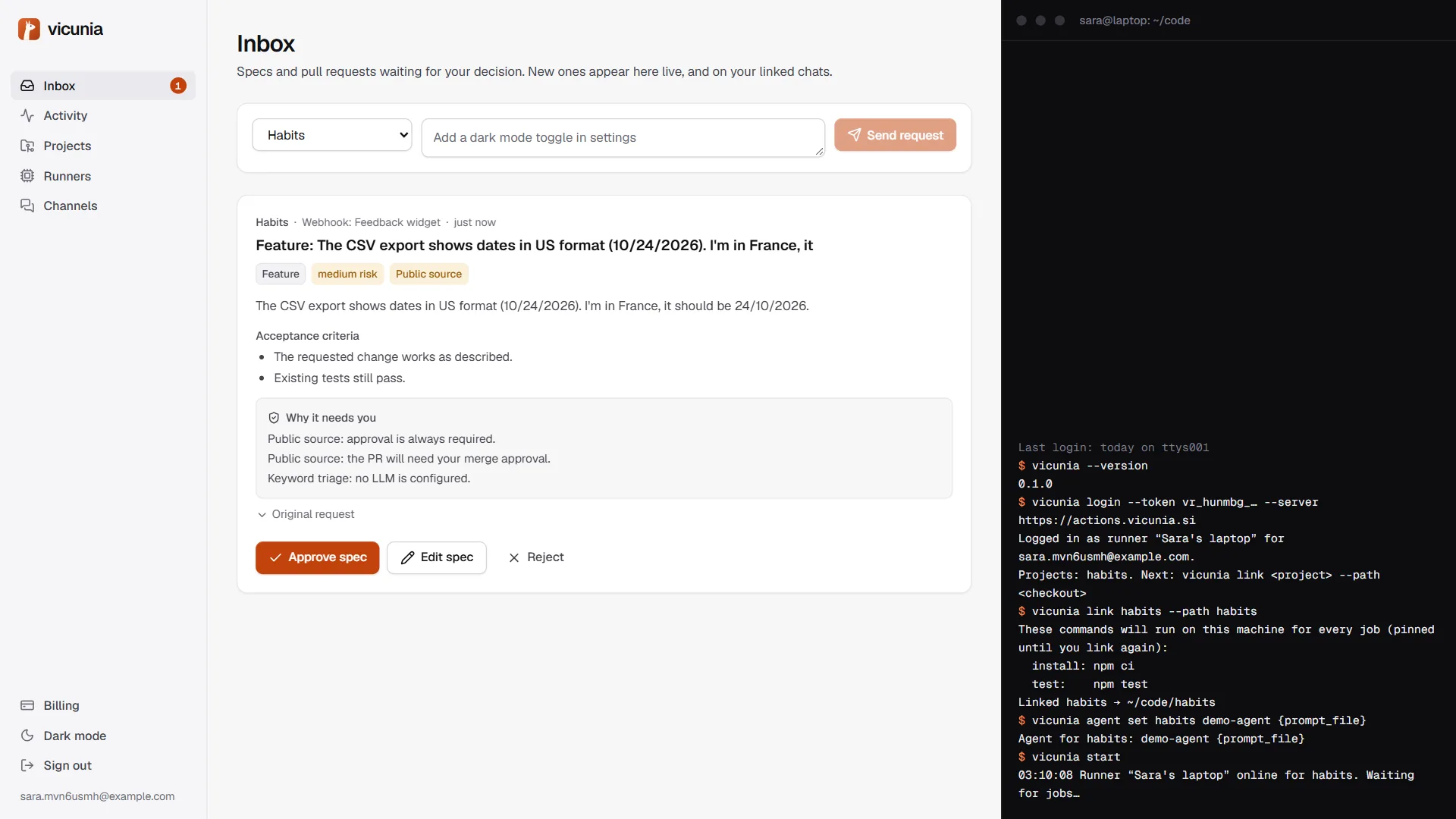Screen dimensions: 1456x819
Task: Click the pencil icon on Edit spec
Action: click(407, 557)
